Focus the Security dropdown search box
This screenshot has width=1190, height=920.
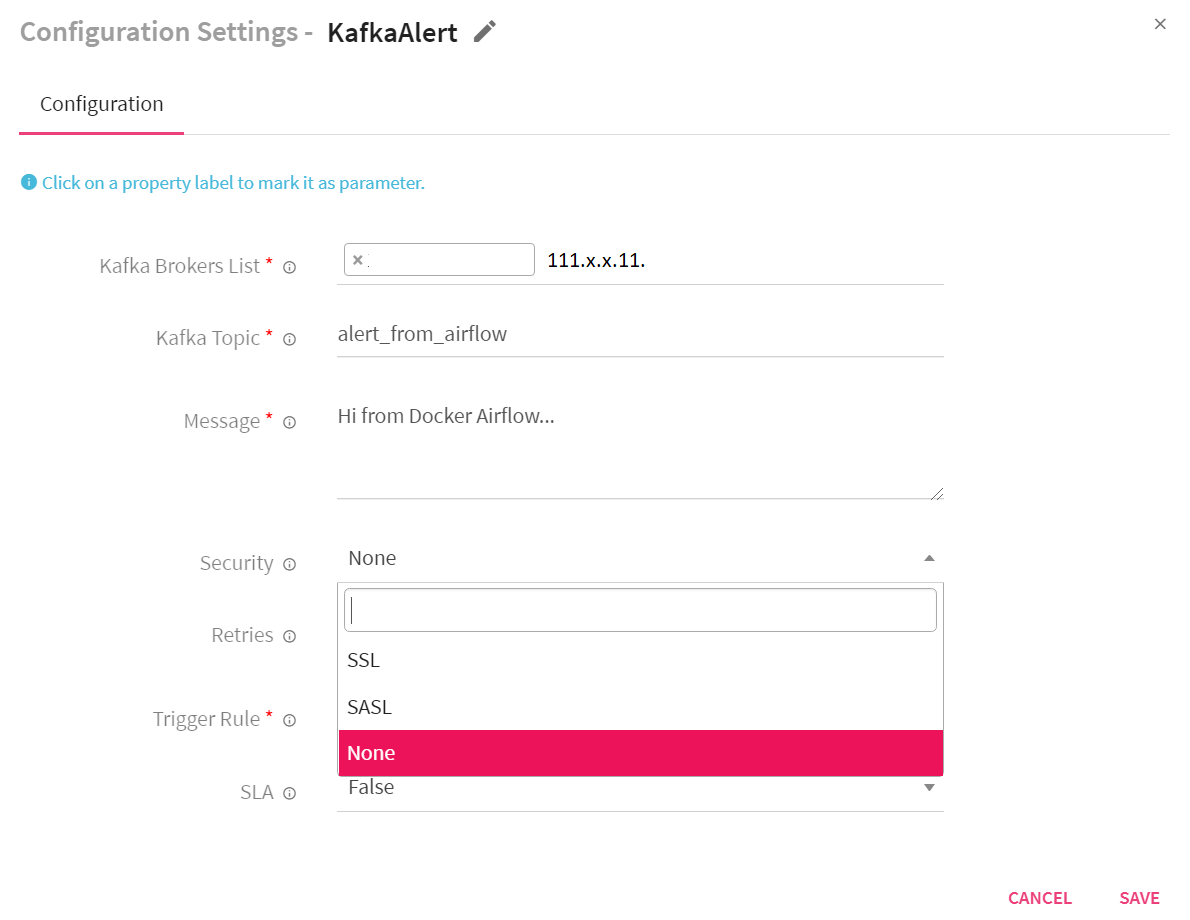(640, 610)
